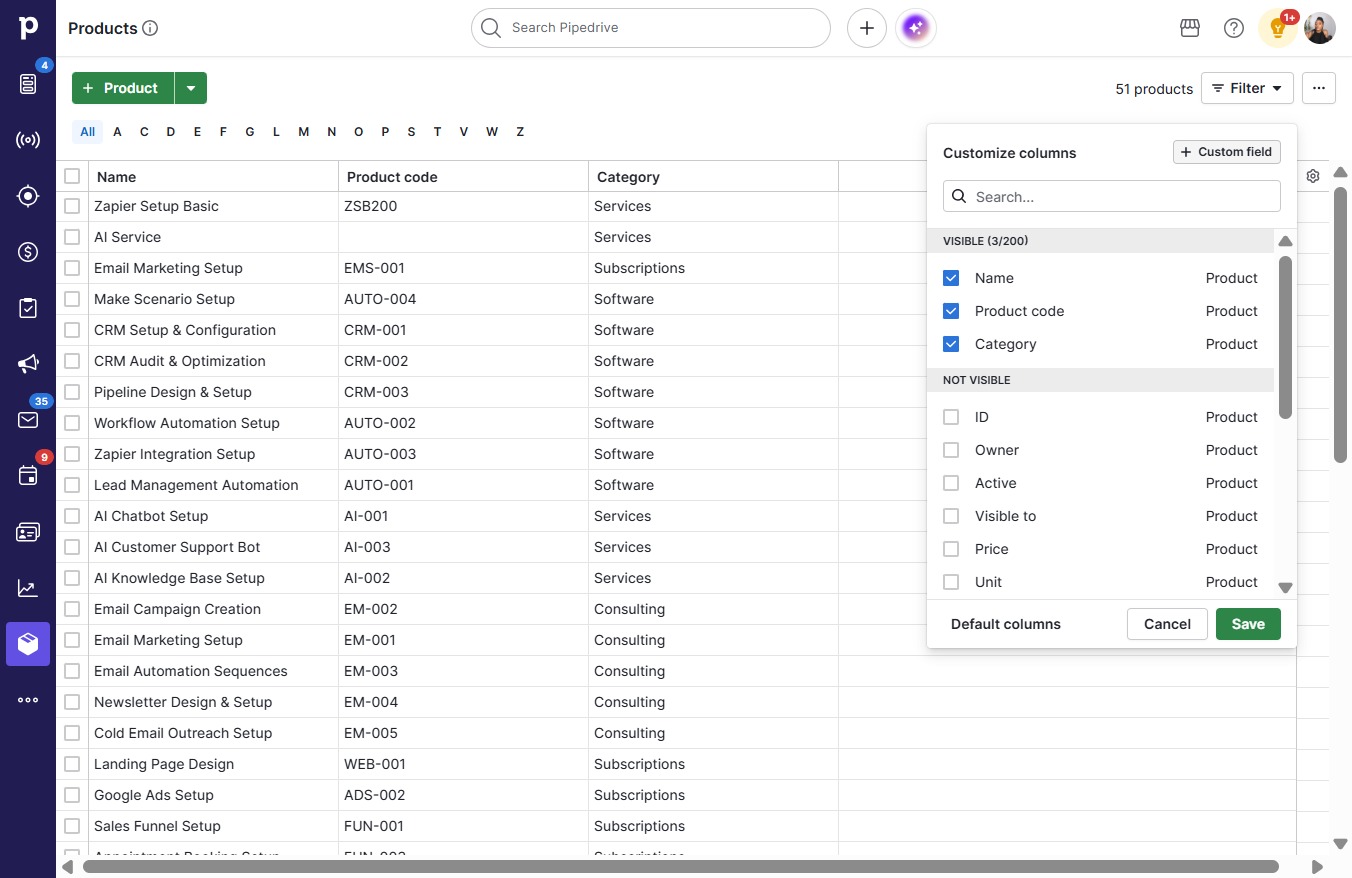Click the page vertical scrollbar thumb
1352x878 pixels.
[x=1340, y=325]
